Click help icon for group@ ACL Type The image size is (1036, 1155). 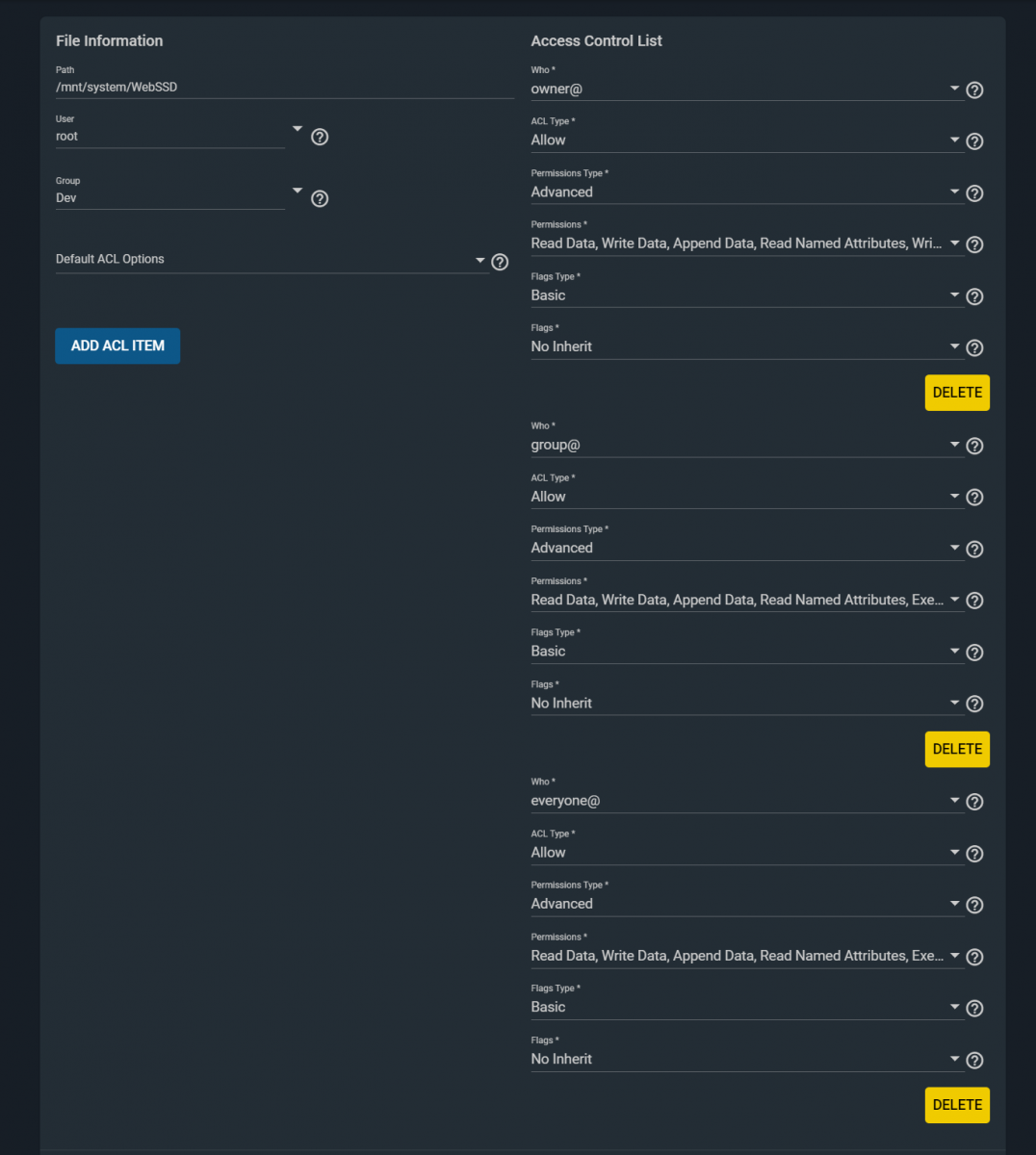click(974, 498)
